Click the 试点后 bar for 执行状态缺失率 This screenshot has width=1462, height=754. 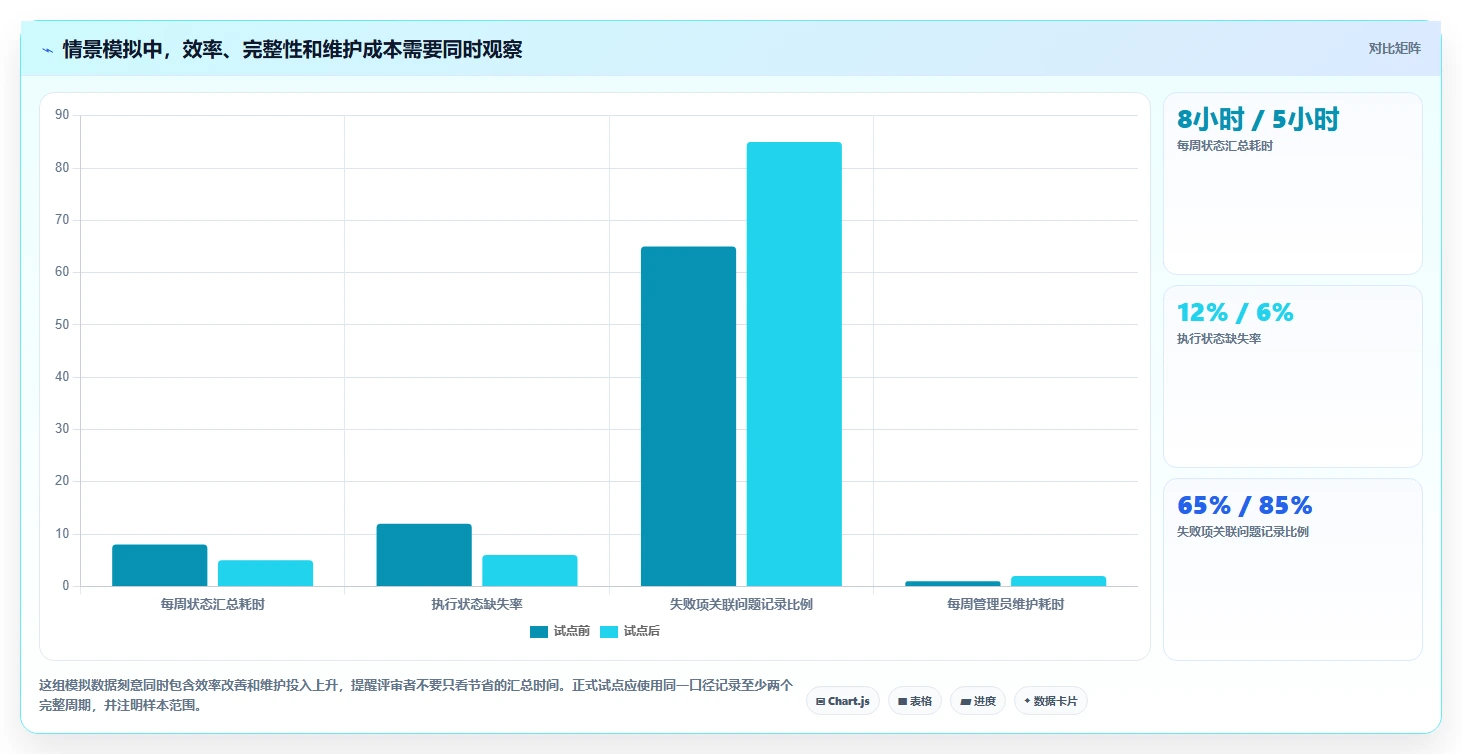tap(530, 570)
